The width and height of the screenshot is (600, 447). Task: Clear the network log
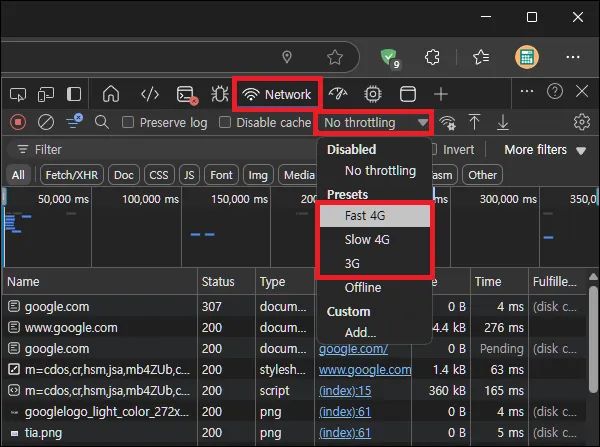pyautogui.click(x=46, y=122)
